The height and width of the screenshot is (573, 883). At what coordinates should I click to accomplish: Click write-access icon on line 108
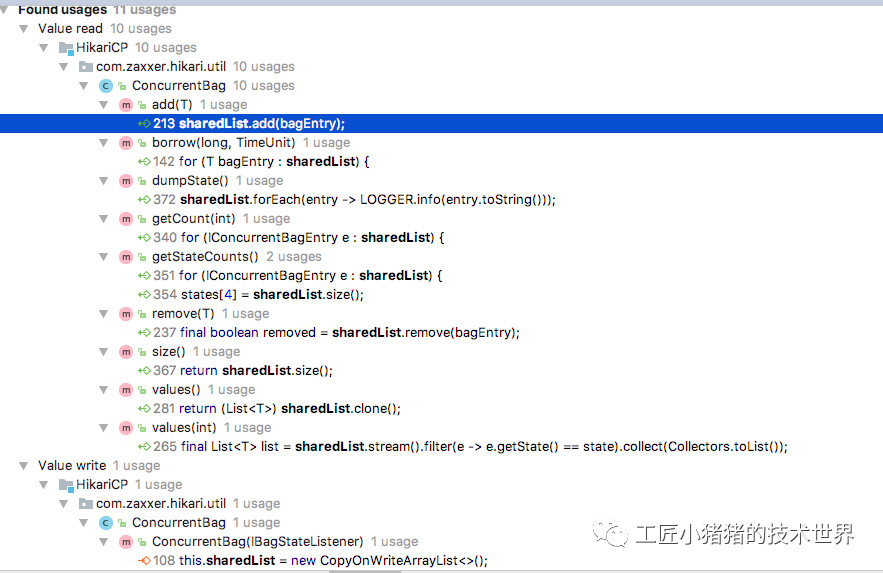144,561
